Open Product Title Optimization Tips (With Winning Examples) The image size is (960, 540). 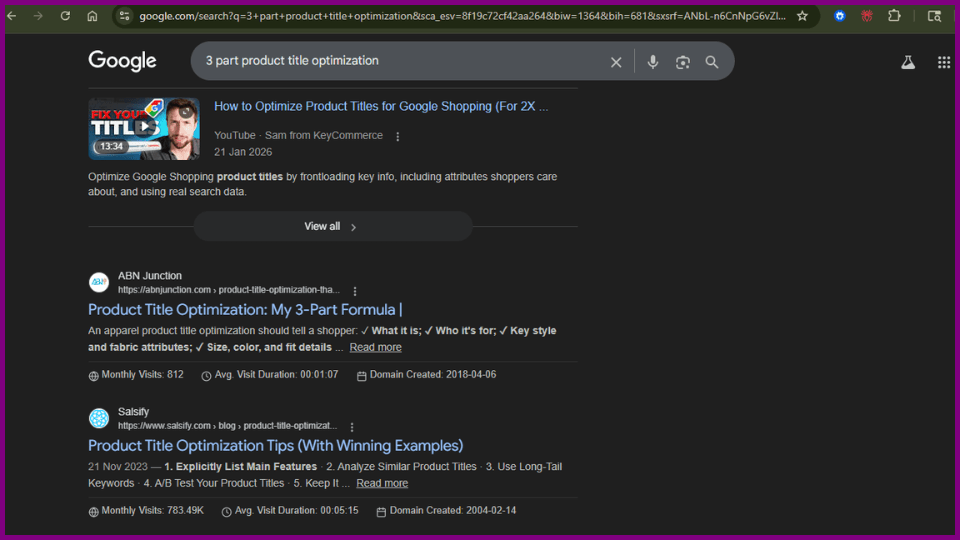coord(276,445)
